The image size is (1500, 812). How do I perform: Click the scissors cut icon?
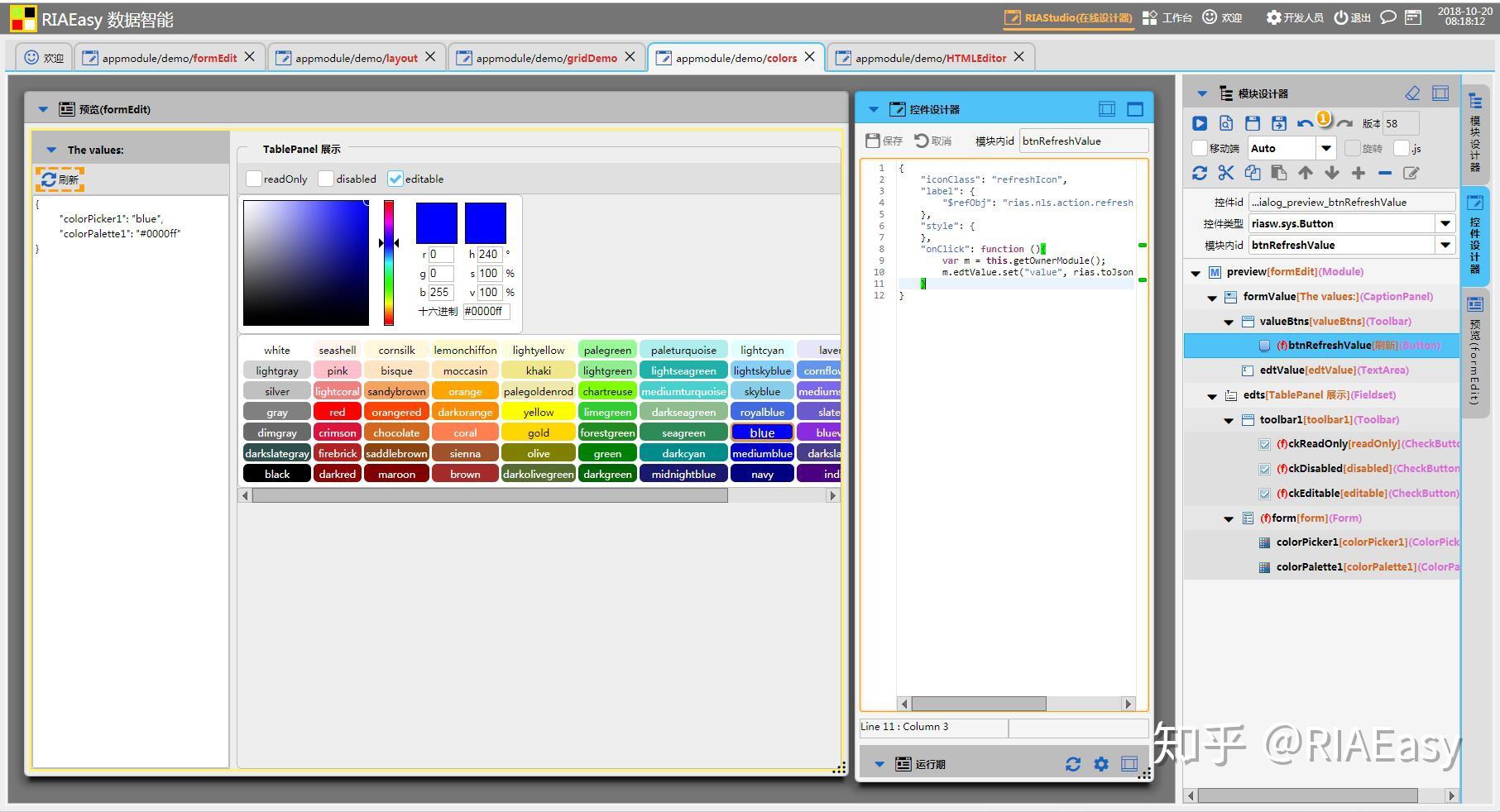tap(1225, 173)
